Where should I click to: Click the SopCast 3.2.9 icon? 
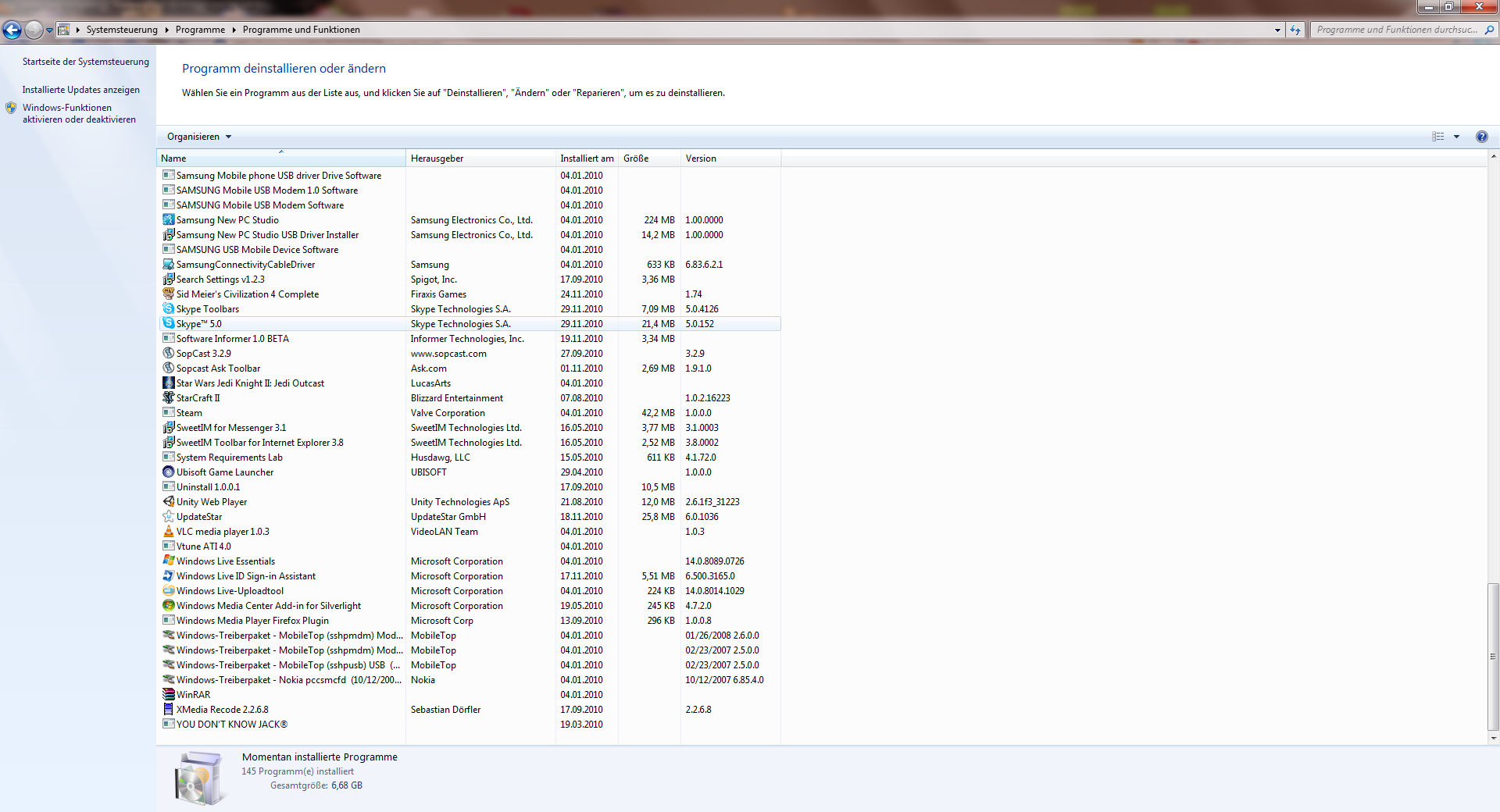pyautogui.click(x=168, y=353)
